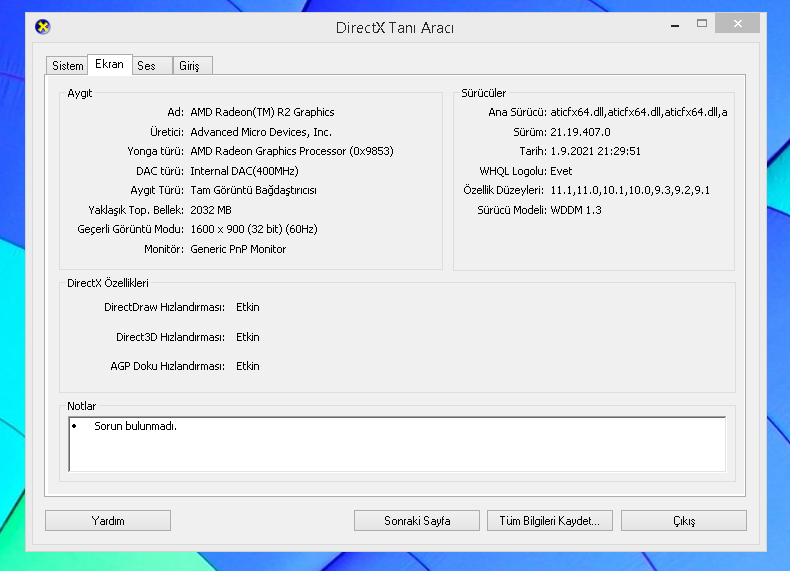Click 'Sorun bulunmadı.' note text
The width and height of the screenshot is (790, 571).
pyautogui.click(x=136, y=426)
